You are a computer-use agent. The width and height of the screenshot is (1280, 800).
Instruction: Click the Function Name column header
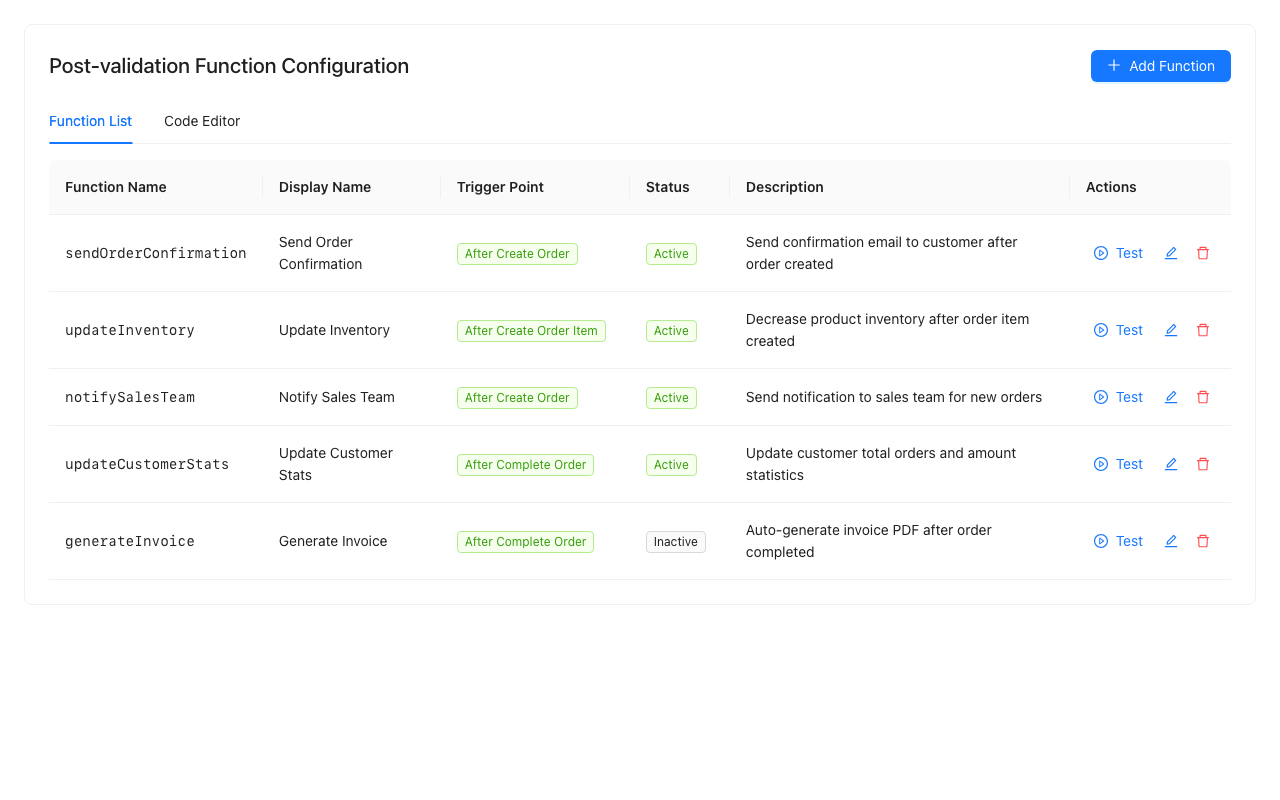116,187
